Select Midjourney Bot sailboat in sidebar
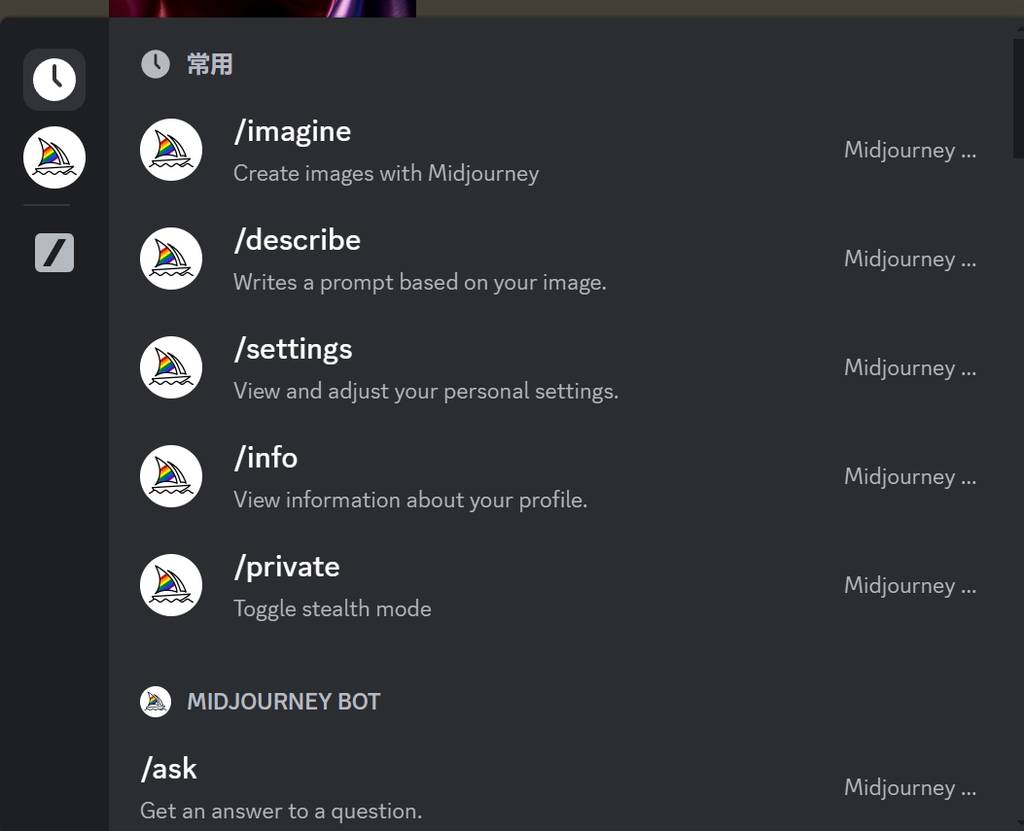 coord(54,158)
